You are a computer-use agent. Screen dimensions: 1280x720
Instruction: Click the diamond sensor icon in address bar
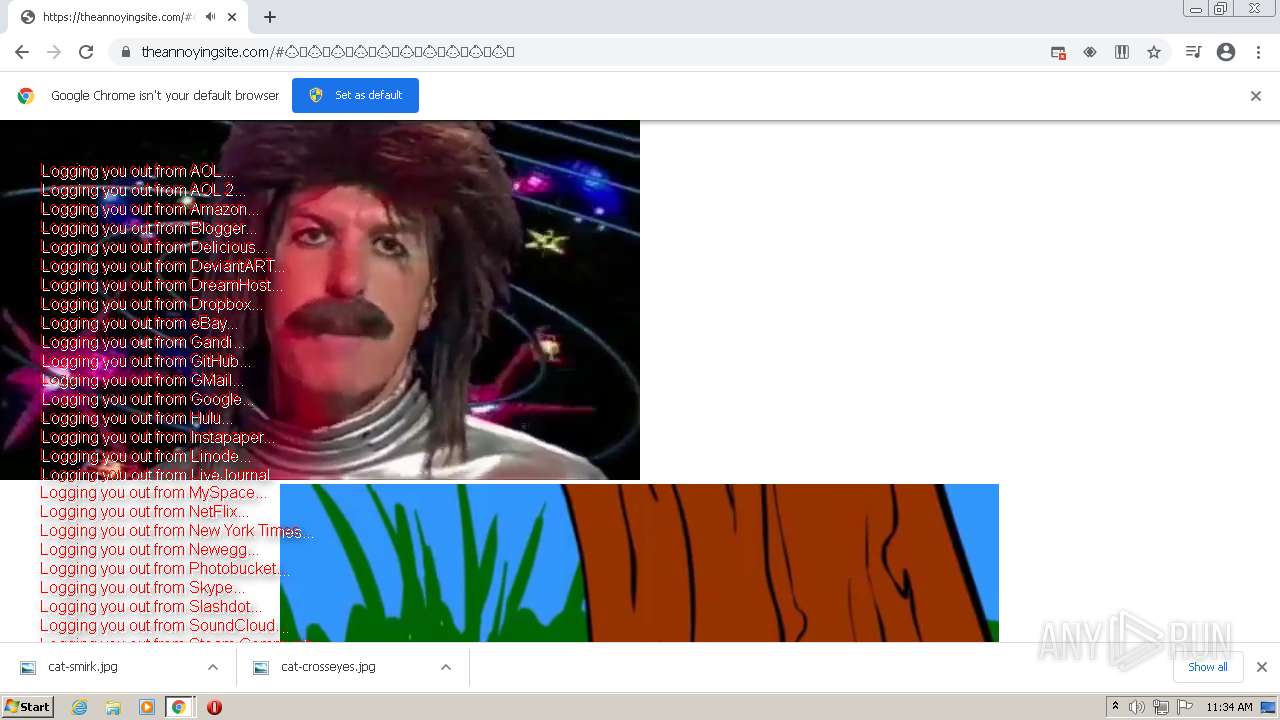(1090, 52)
